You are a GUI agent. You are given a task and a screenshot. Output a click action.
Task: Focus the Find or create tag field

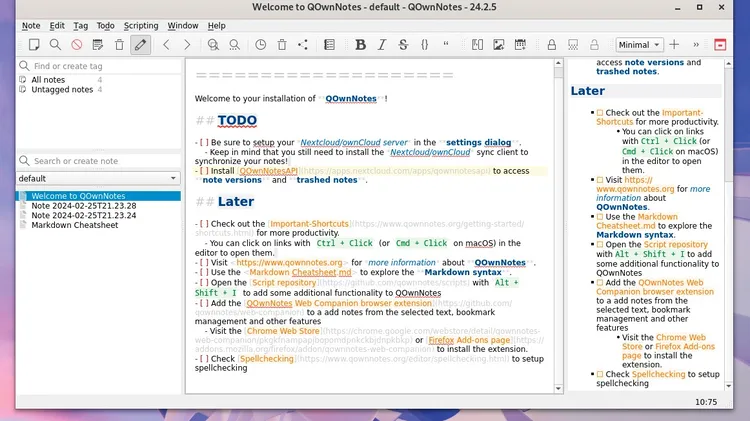(99, 66)
